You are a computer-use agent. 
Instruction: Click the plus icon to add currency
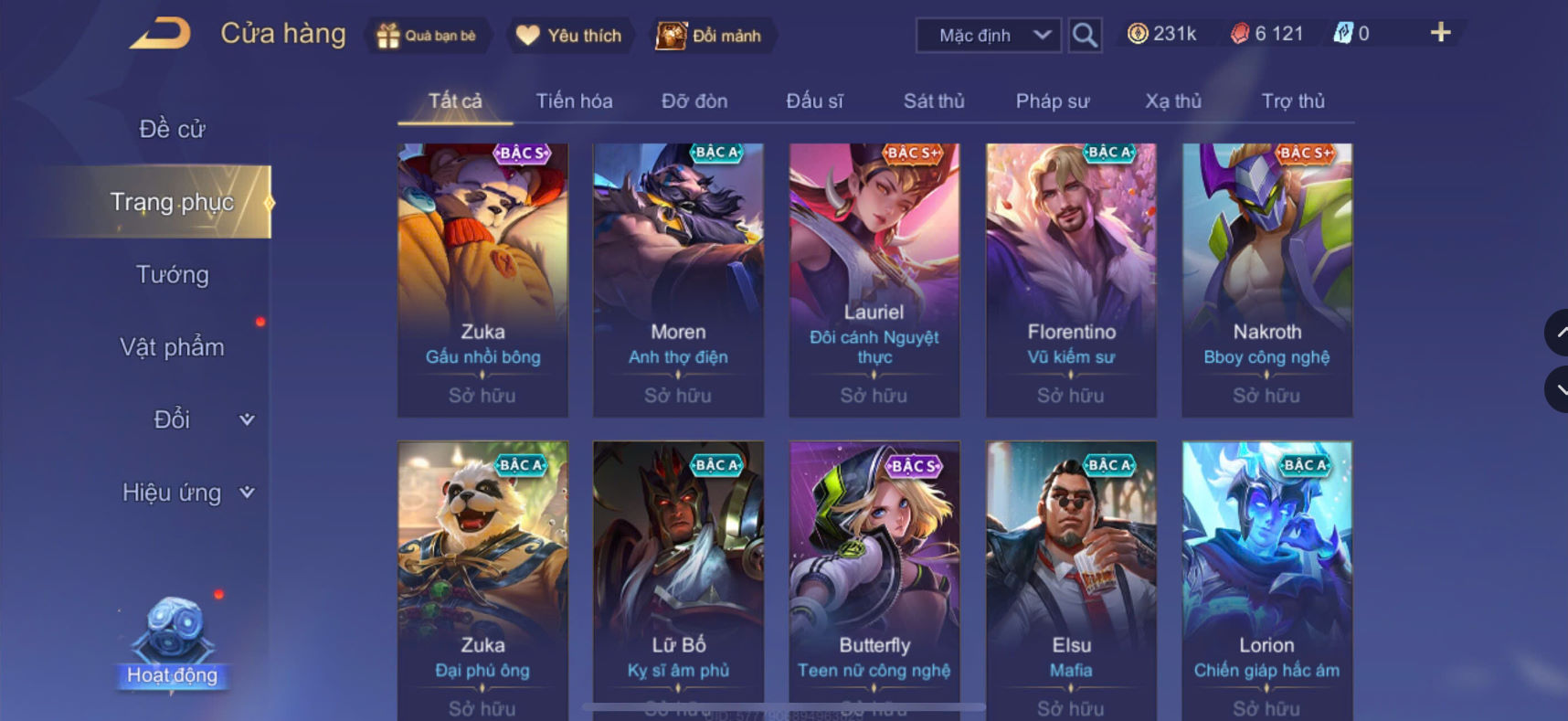1440,33
